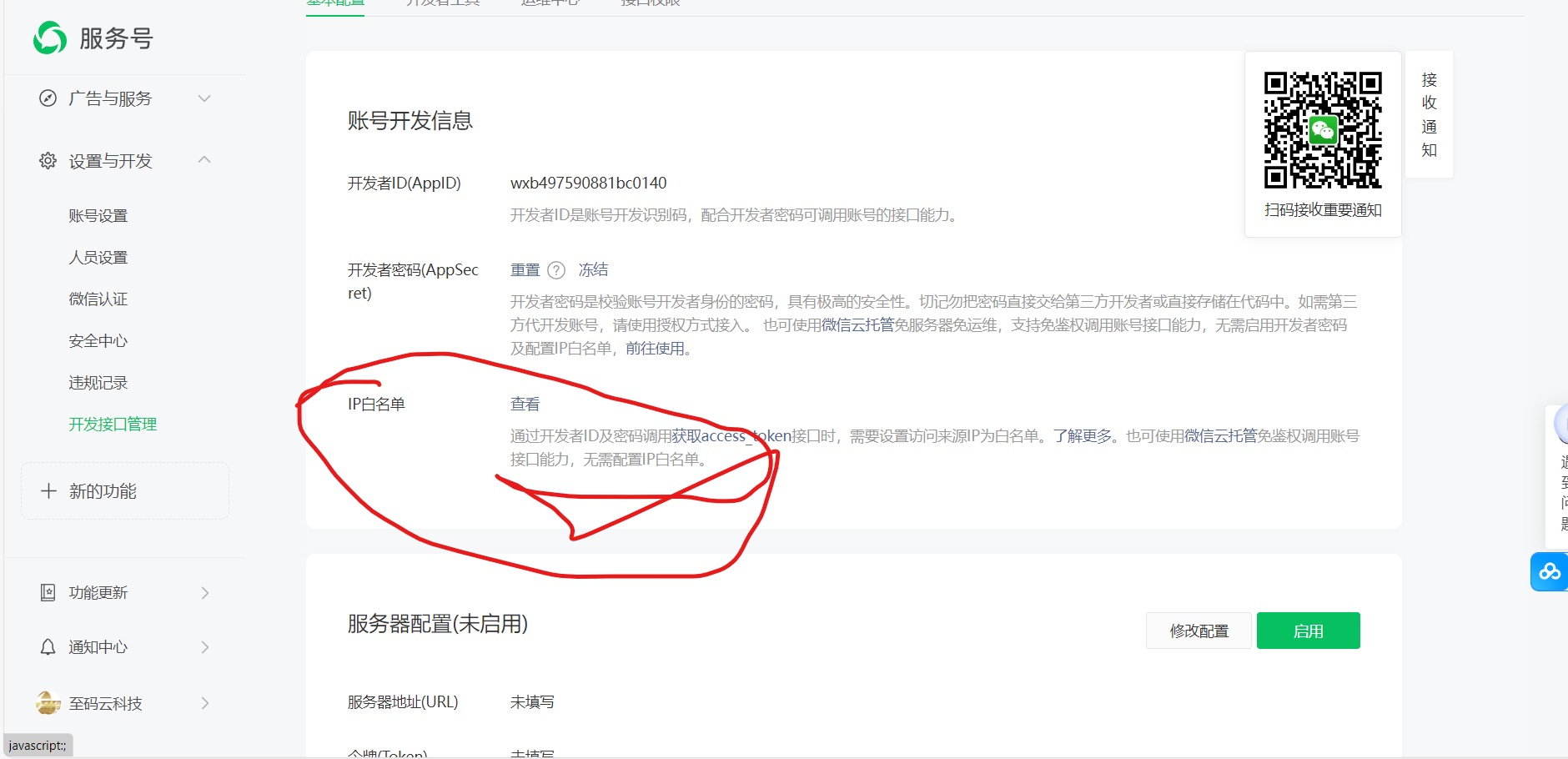The image size is (1568, 759).
Task: Expand the 通知中心 arrow
Action: coord(205,647)
